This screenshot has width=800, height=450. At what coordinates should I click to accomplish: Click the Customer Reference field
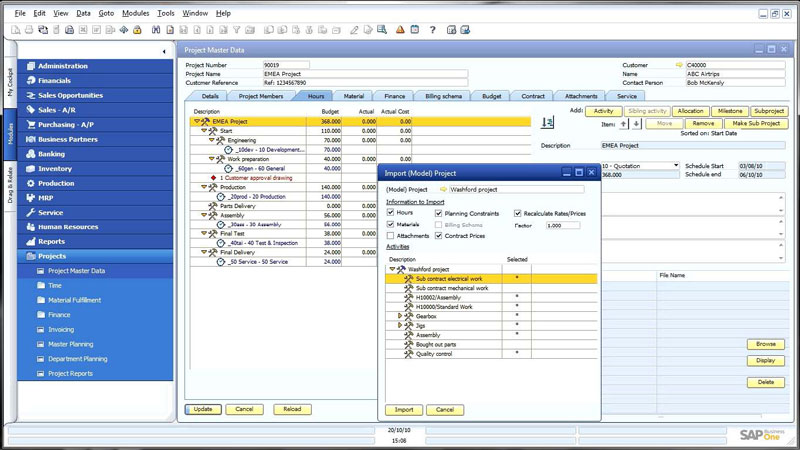point(365,83)
